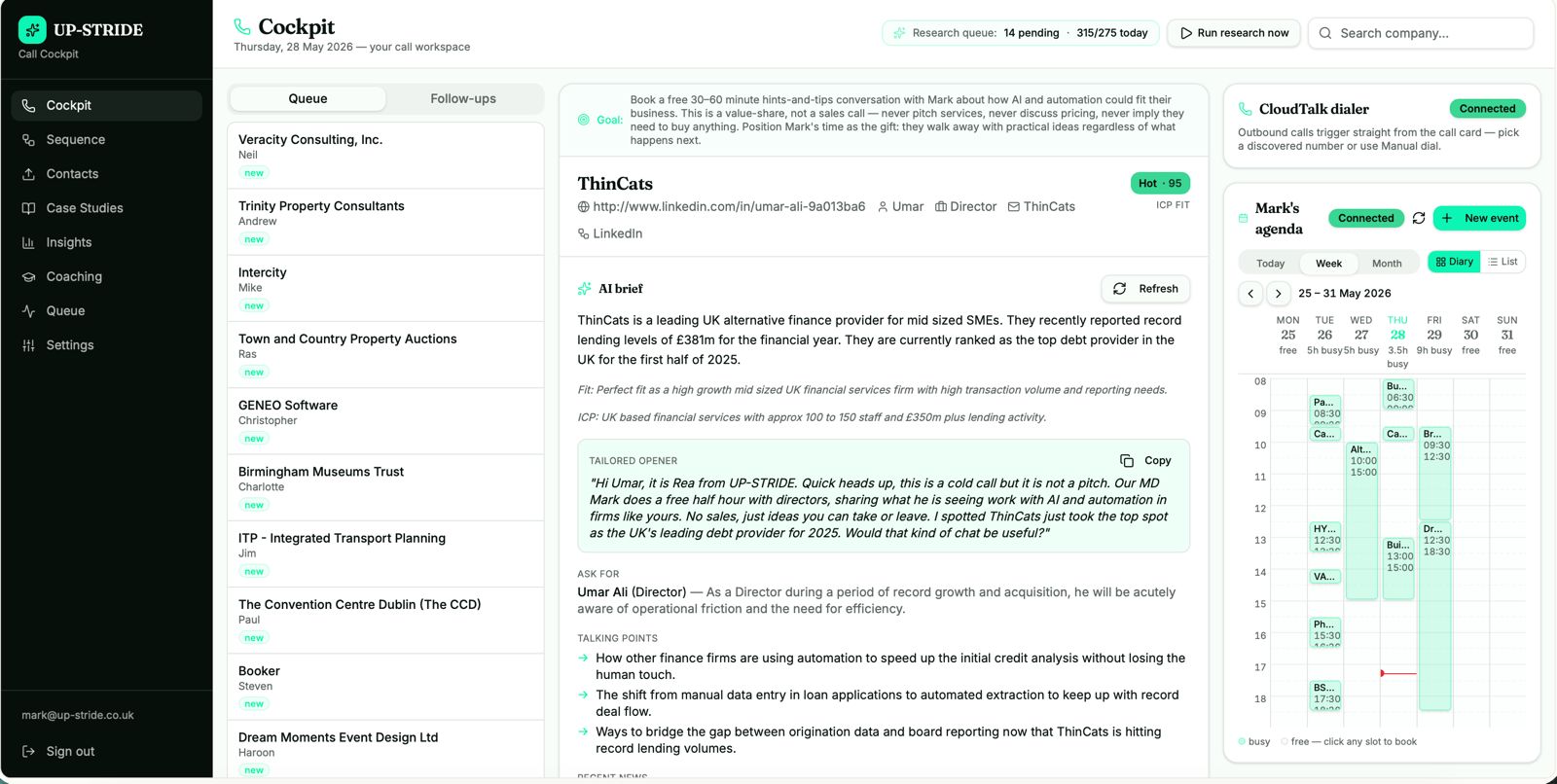Click Run research now button
Viewport: 1557px width, 784px height.
(x=1234, y=33)
